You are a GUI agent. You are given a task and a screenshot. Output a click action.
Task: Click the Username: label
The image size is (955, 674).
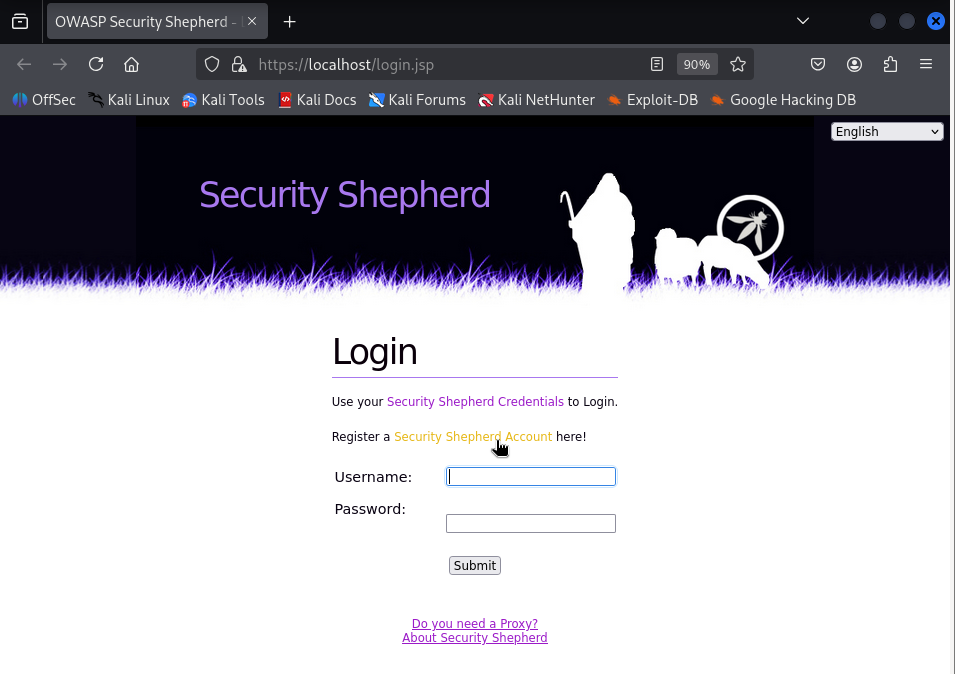click(373, 477)
